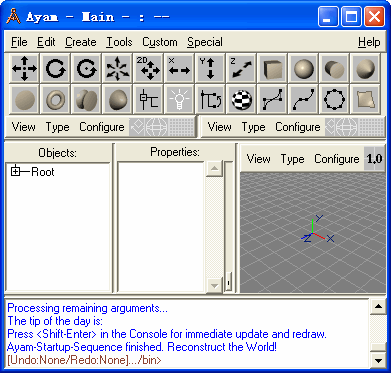Select the Rotate about point tool
391x373 pixels.
click(87, 68)
